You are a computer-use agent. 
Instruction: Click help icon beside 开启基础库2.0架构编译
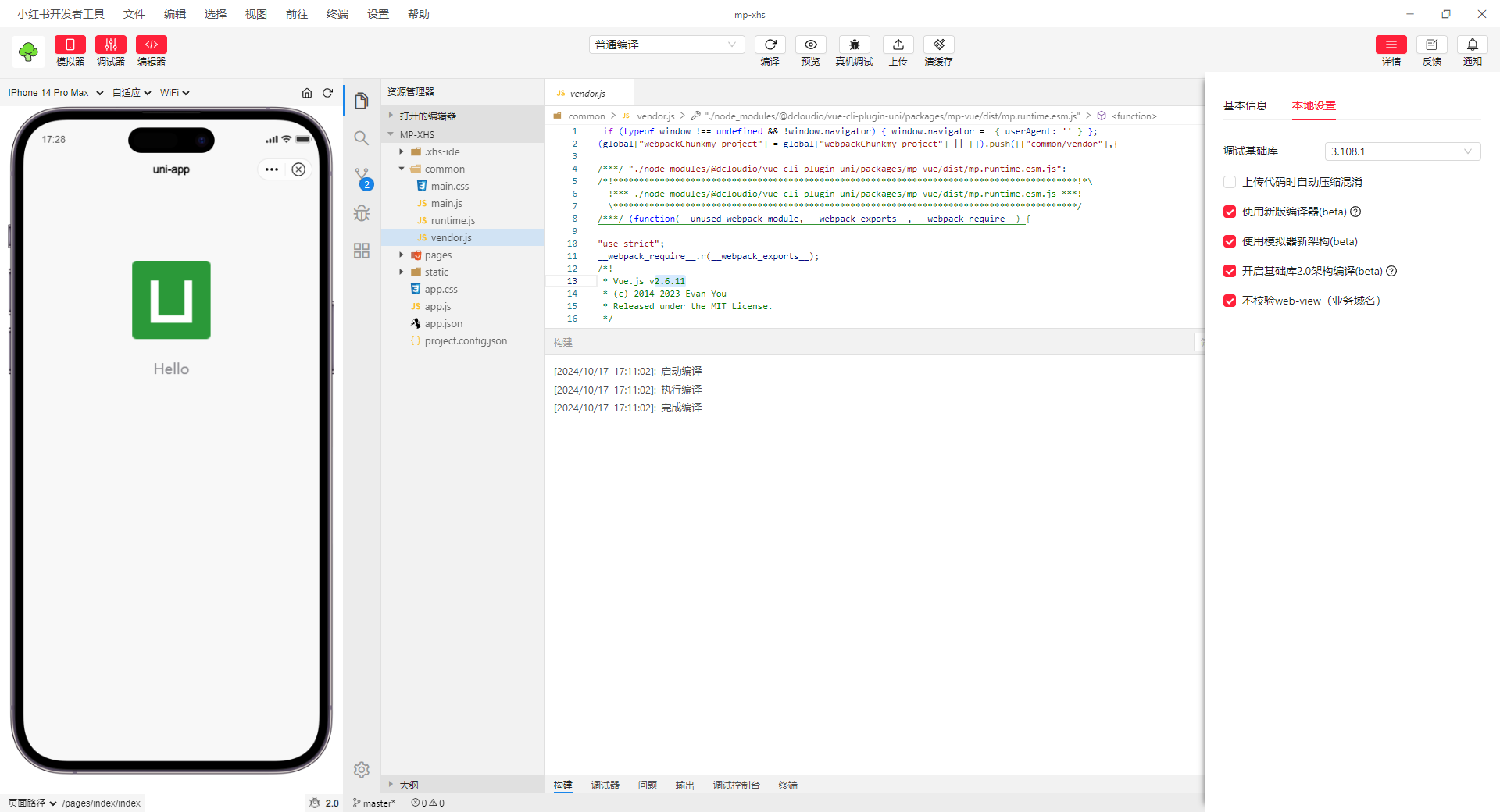point(1391,271)
